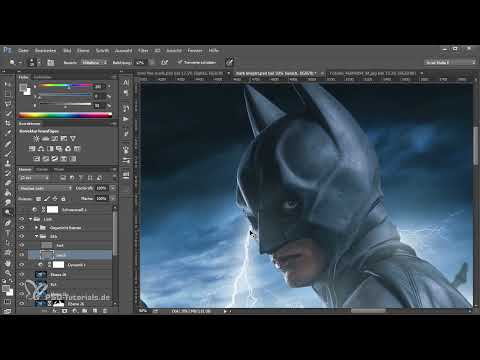Toggle the Tonwerte schützen checkbox

(180, 62)
